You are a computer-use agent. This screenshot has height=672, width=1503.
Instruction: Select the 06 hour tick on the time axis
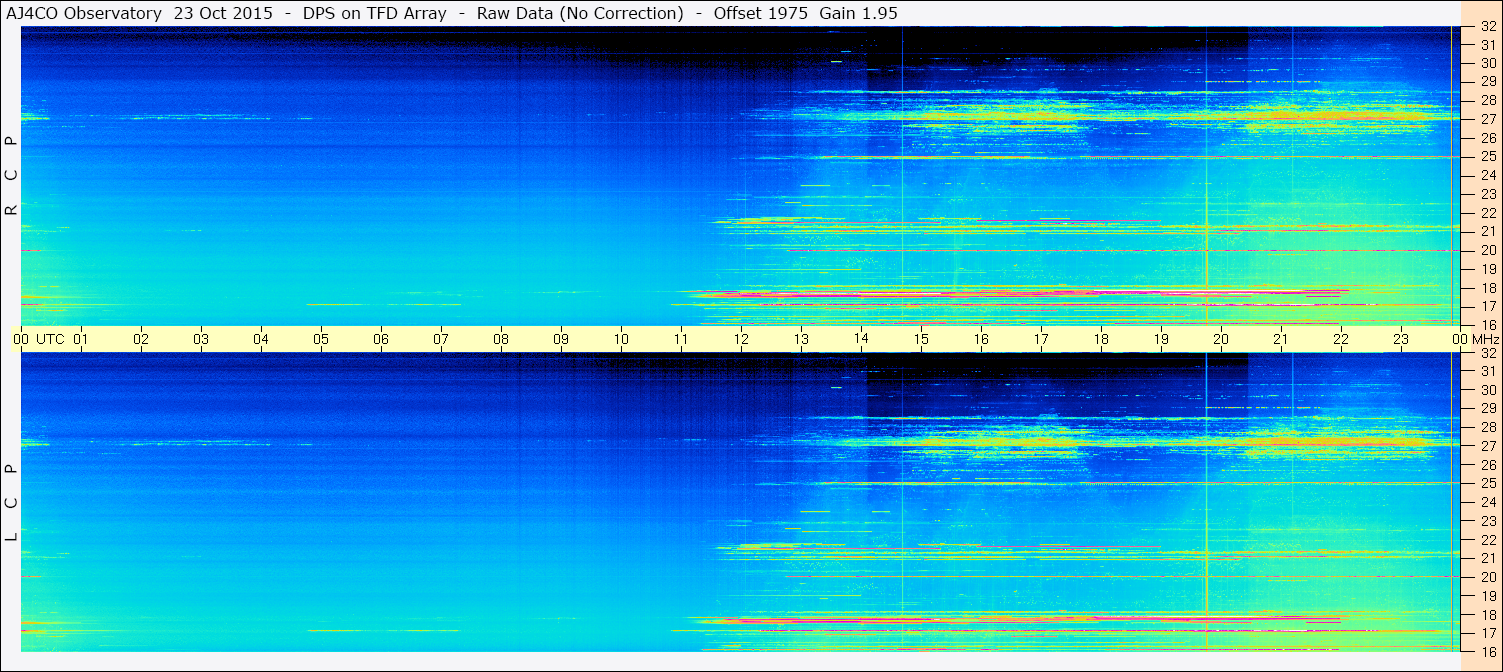click(x=381, y=339)
